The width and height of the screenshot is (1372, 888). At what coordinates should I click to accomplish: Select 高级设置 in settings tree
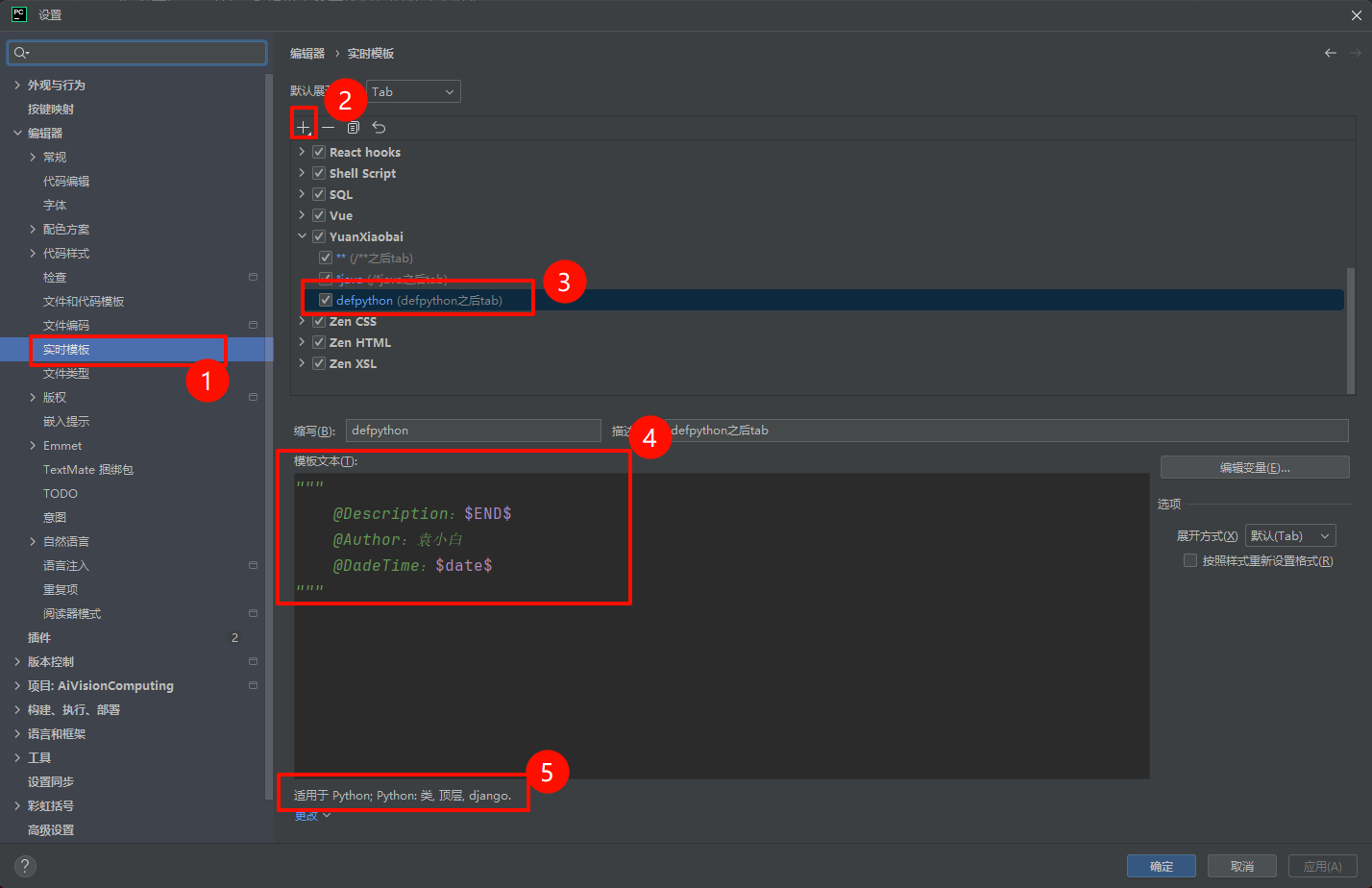click(x=51, y=829)
